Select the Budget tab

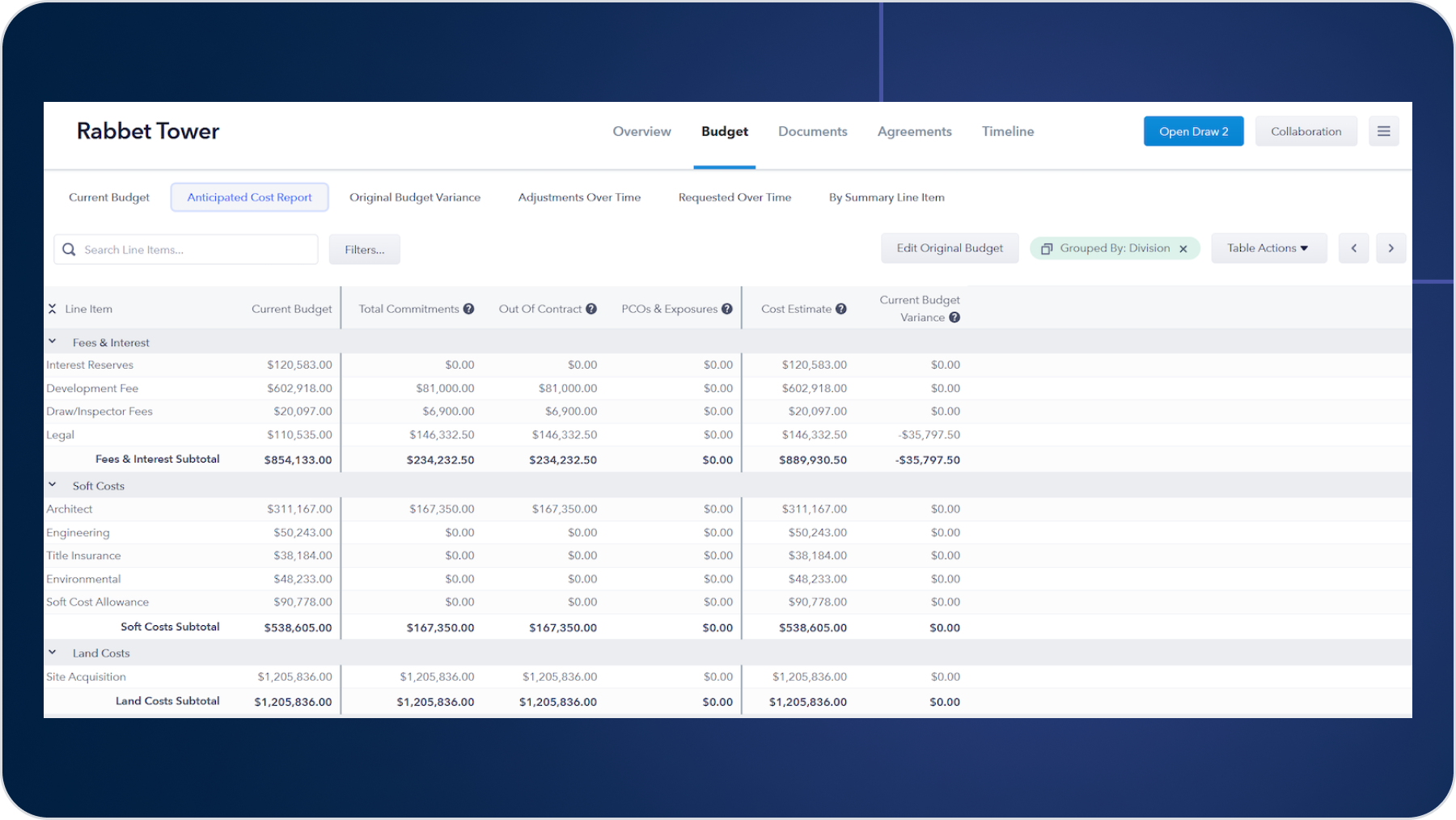[x=725, y=132]
